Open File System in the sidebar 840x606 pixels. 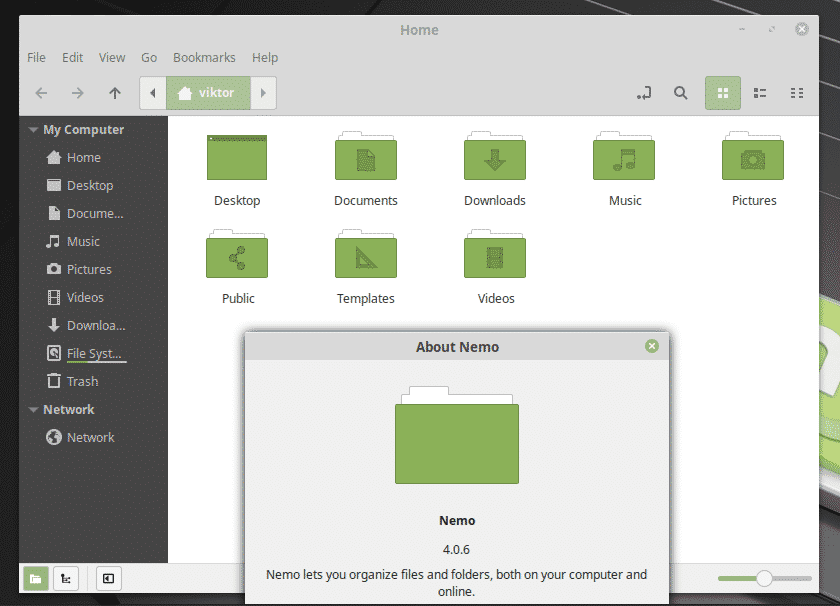coord(93,354)
